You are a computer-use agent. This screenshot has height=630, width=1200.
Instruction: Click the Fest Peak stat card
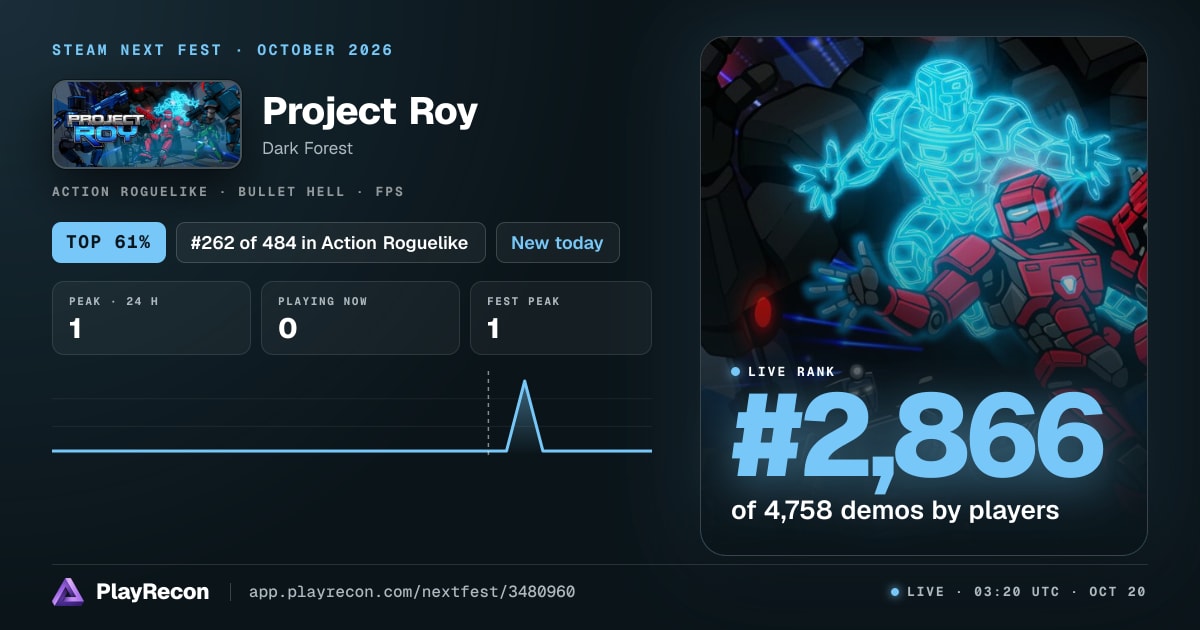(561, 318)
